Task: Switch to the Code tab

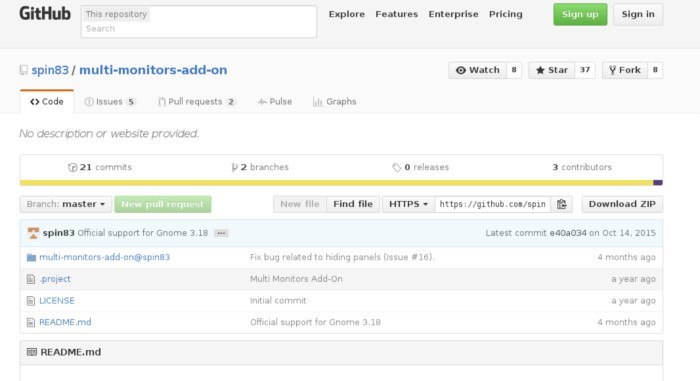Action: pyautogui.click(x=47, y=102)
